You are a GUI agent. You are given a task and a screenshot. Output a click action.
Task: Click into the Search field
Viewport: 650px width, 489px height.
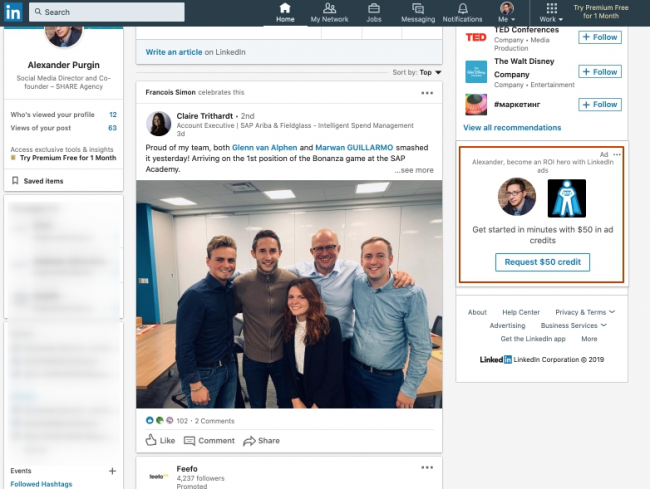pos(107,12)
